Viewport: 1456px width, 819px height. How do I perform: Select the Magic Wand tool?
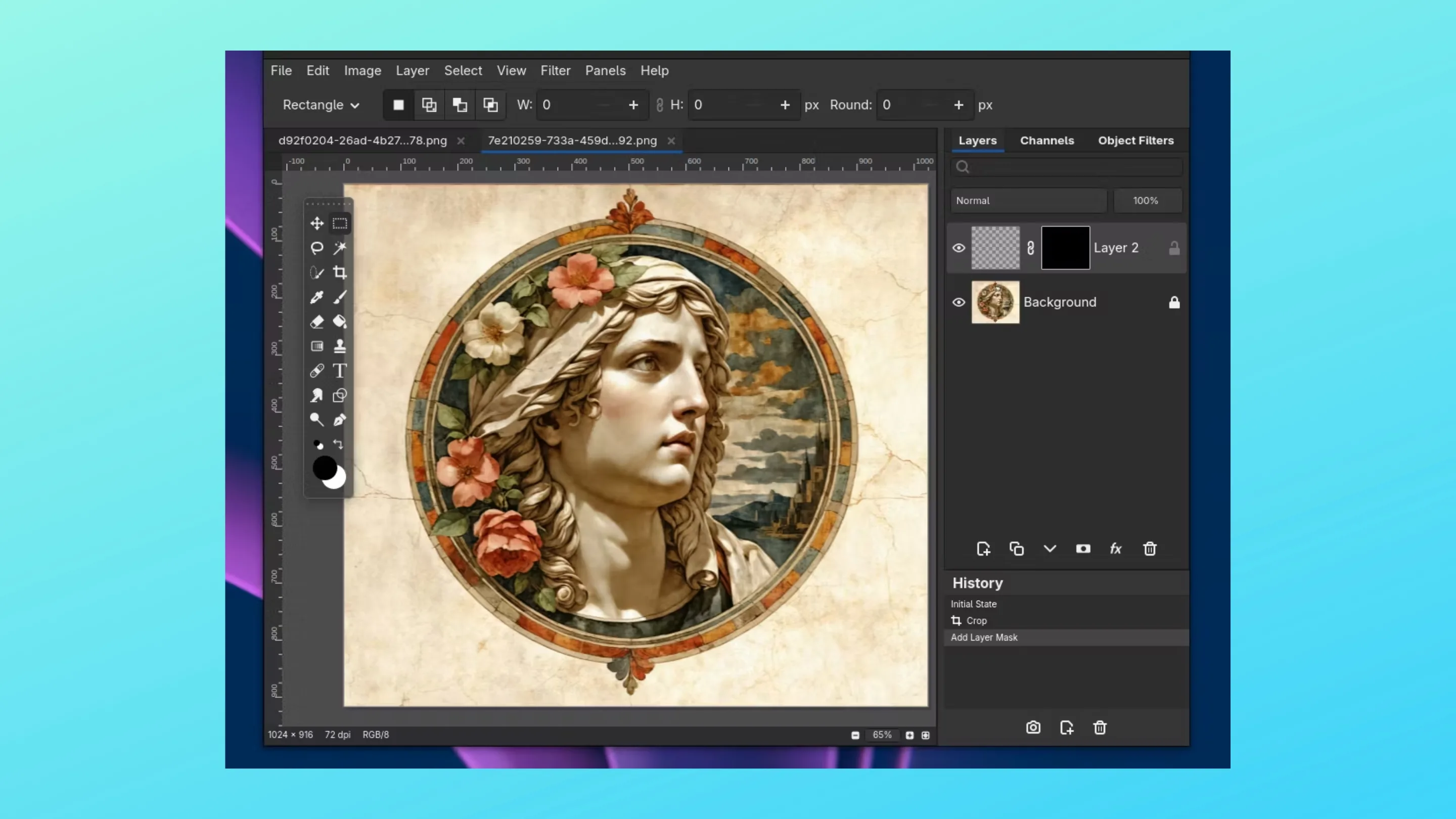point(340,248)
